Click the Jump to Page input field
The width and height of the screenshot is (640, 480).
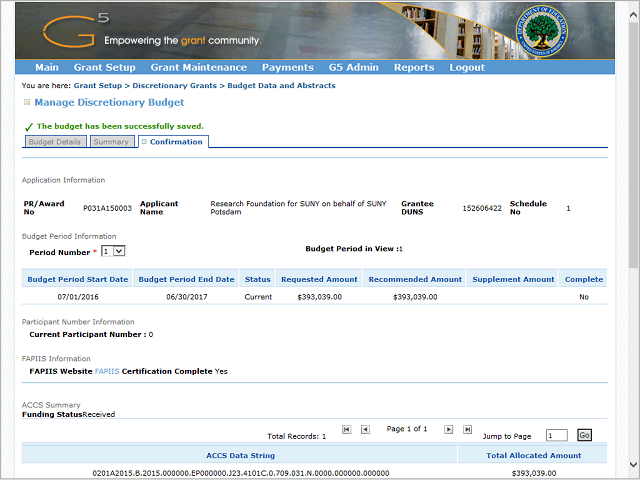coord(557,435)
